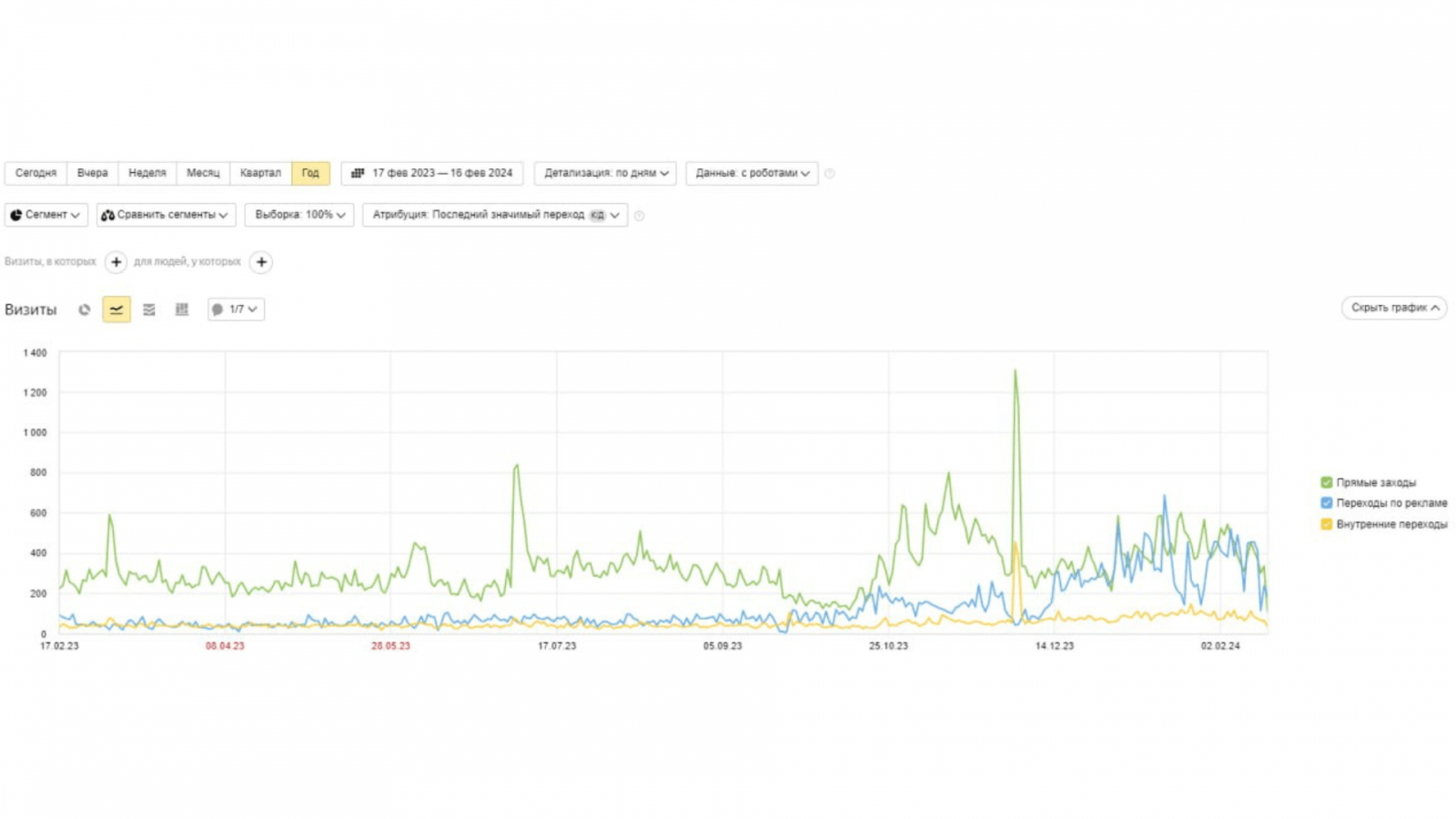
Task: Switch to stacked area chart icon
Action: click(149, 309)
